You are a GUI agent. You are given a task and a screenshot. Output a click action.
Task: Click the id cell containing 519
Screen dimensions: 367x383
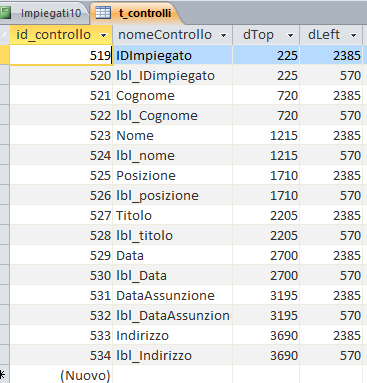point(61,55)
